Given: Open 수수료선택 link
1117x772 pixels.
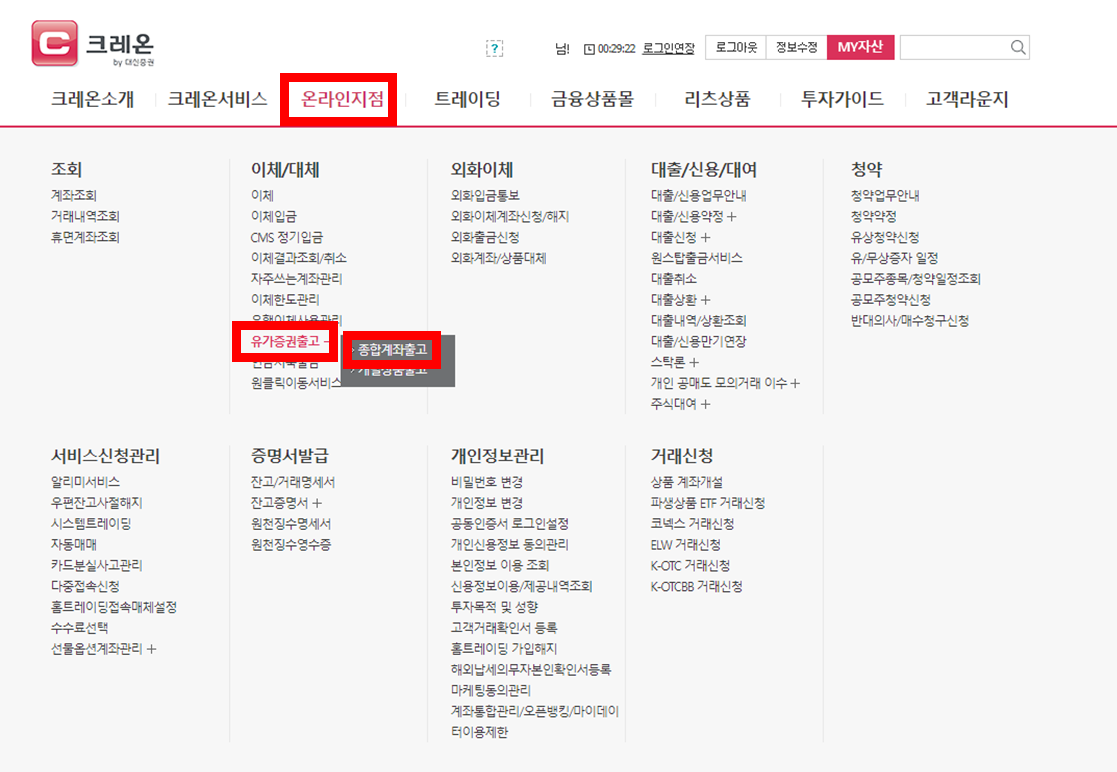Looking at the screenshot, I should coord(79,628).
